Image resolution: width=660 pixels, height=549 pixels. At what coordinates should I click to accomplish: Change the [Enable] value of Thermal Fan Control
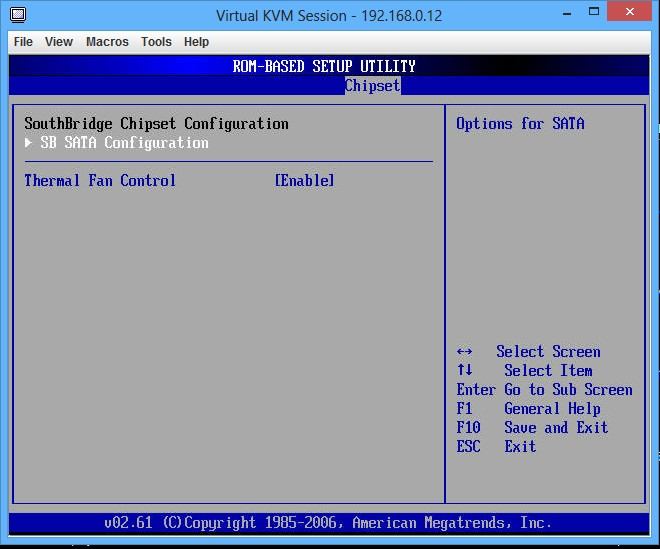(x=304, y=181)
